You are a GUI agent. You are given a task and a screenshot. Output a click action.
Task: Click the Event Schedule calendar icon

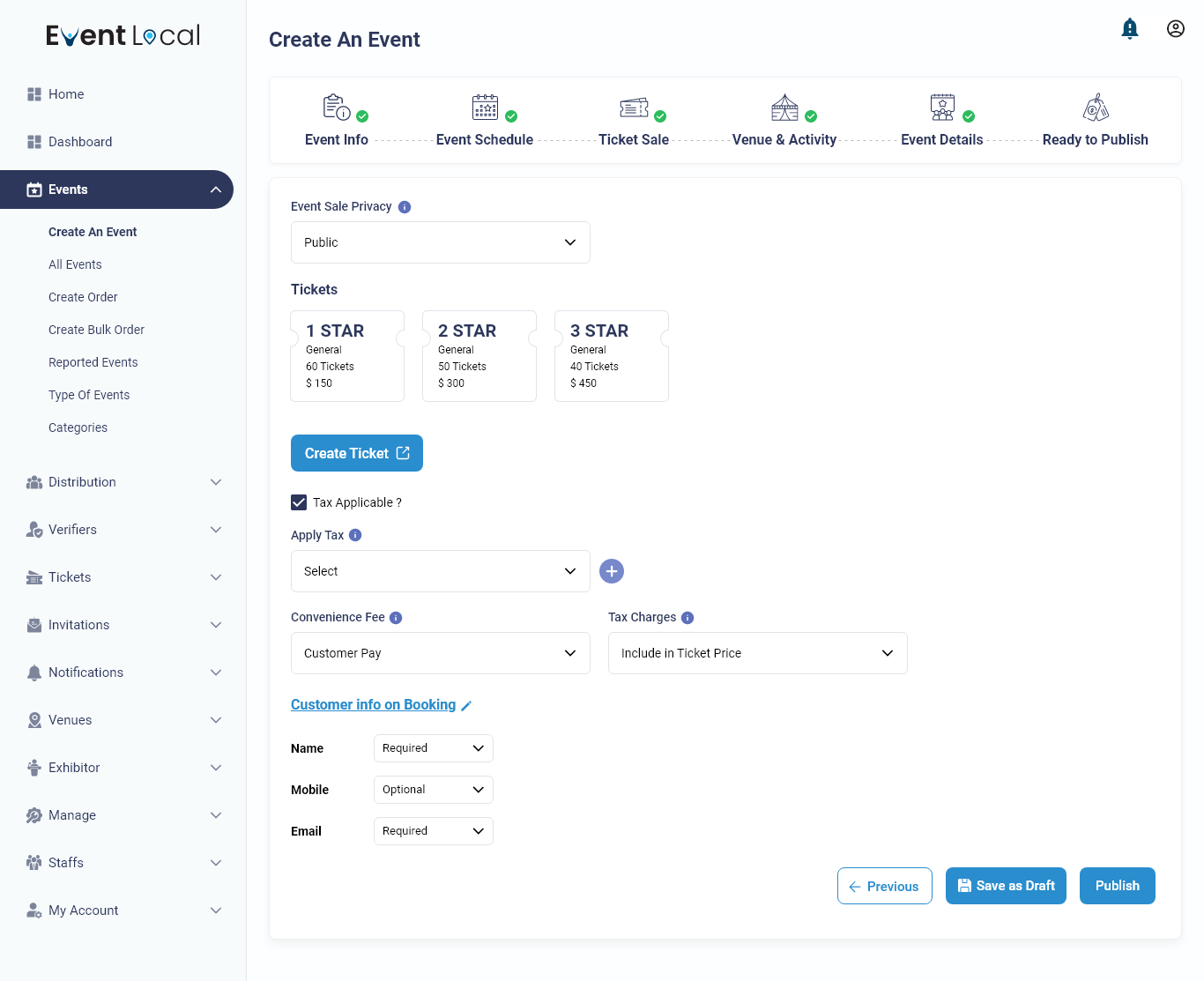tap(485, 107)
